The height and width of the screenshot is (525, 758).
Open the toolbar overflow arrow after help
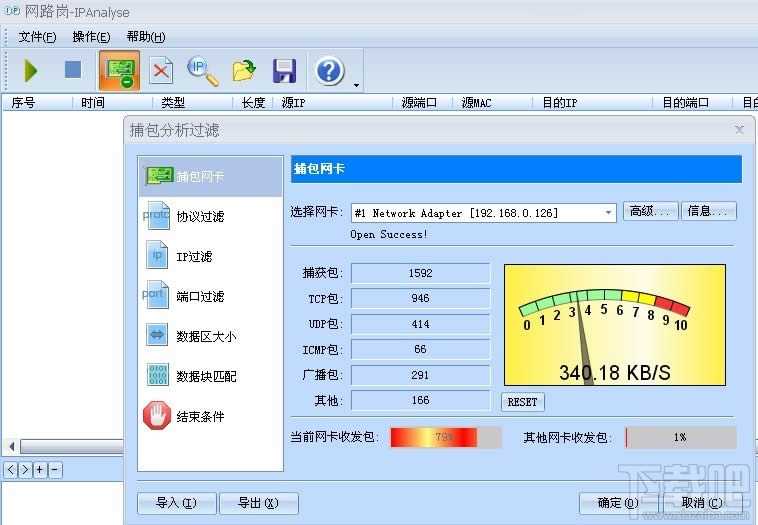tap(356, 85)
